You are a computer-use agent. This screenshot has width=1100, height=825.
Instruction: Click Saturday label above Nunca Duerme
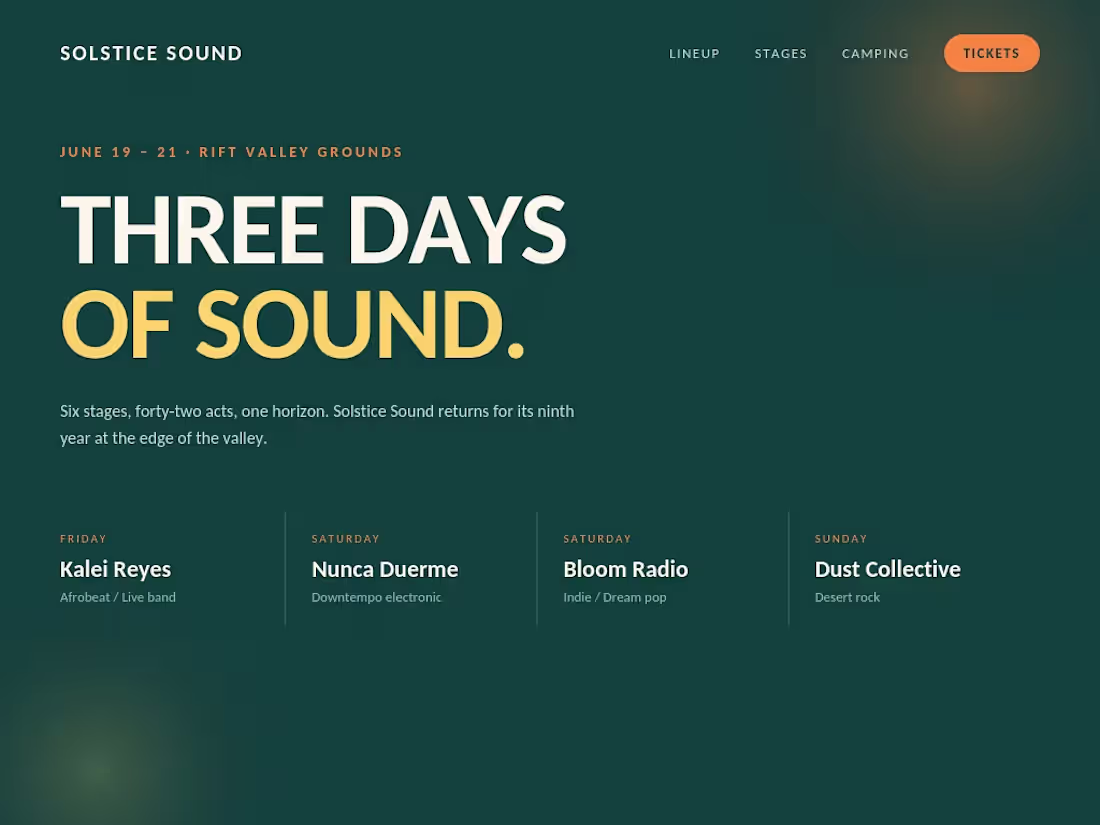[345, 539]
